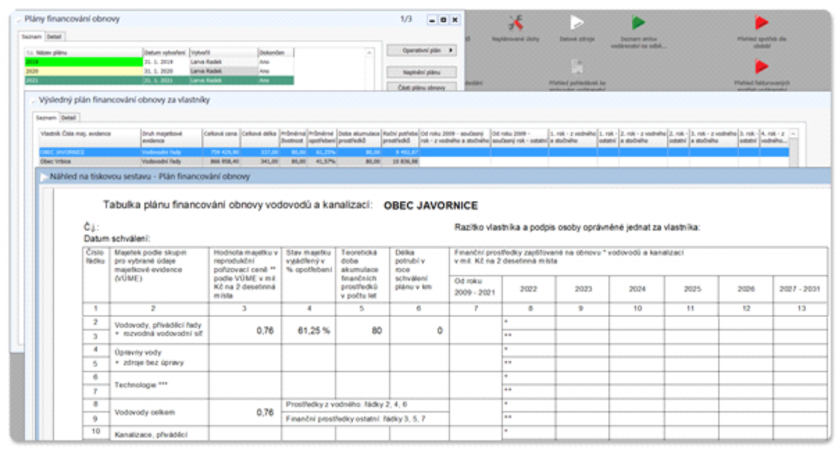
Task: Click Vlastník Číslo maj. evidence column header
Action: (x=90, y=137)
